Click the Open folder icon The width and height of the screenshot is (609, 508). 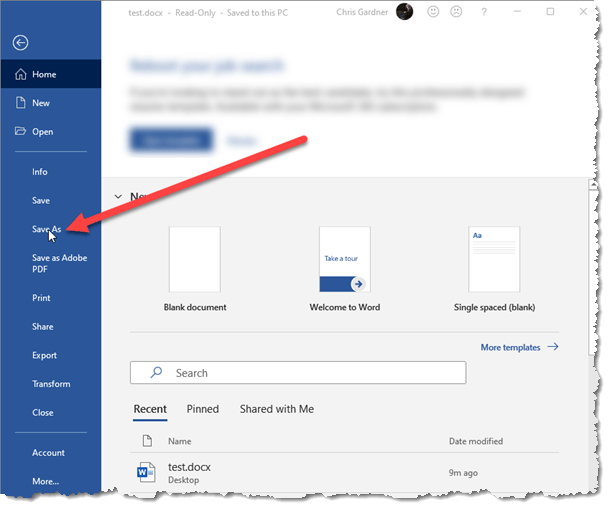pos(21,131)
